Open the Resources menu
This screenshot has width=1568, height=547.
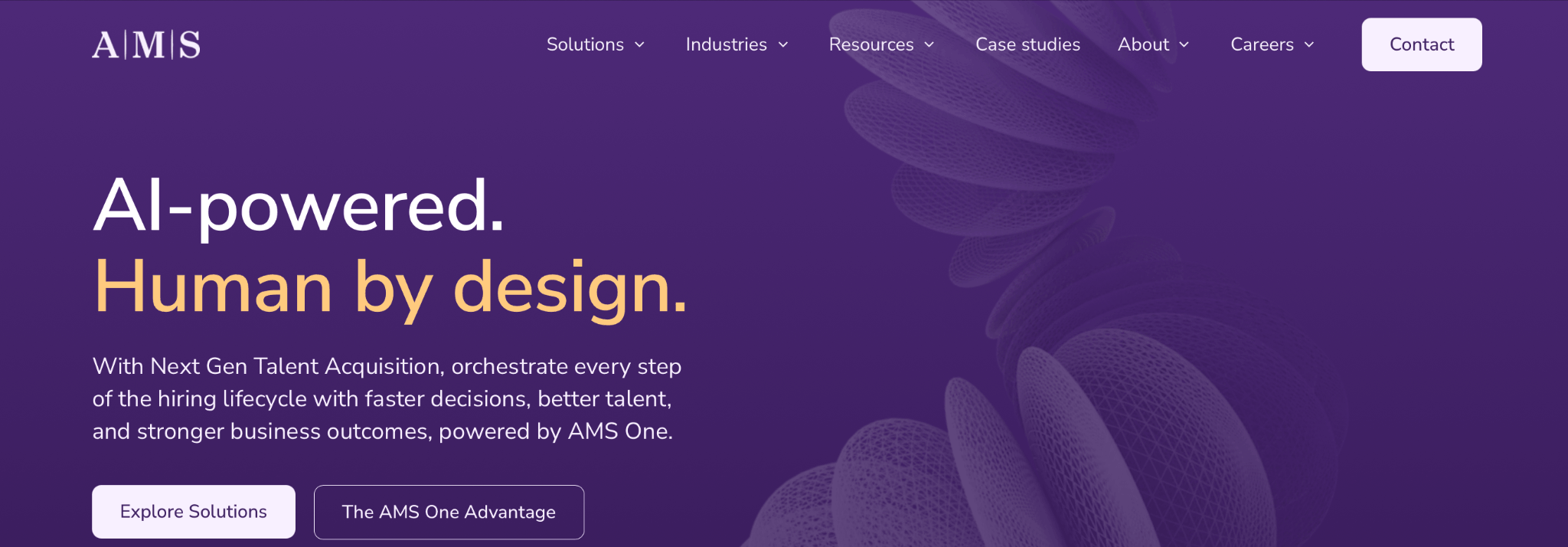[871, 44]
